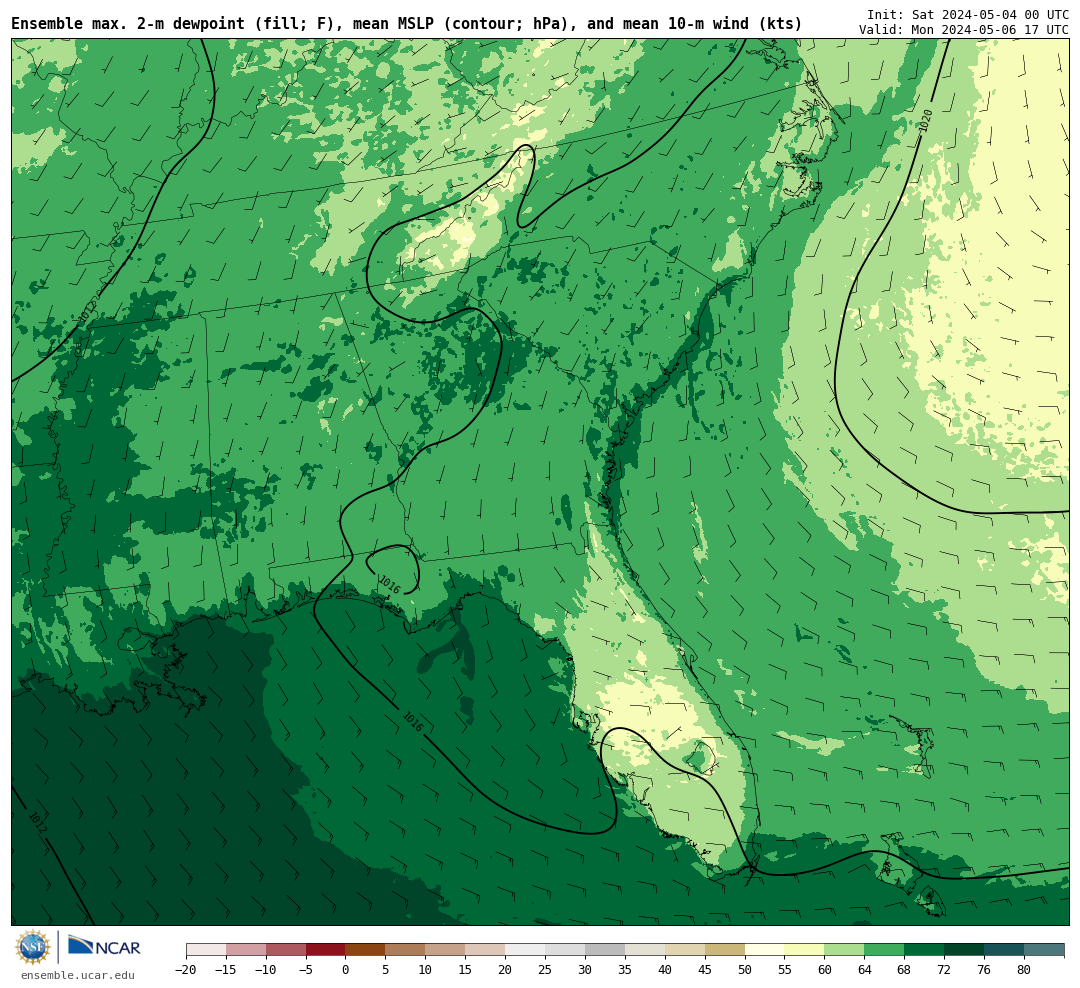Select the colorbar swatch between 64 and 68
This screenshot has height=988, width=1080.
click(885, 950)
